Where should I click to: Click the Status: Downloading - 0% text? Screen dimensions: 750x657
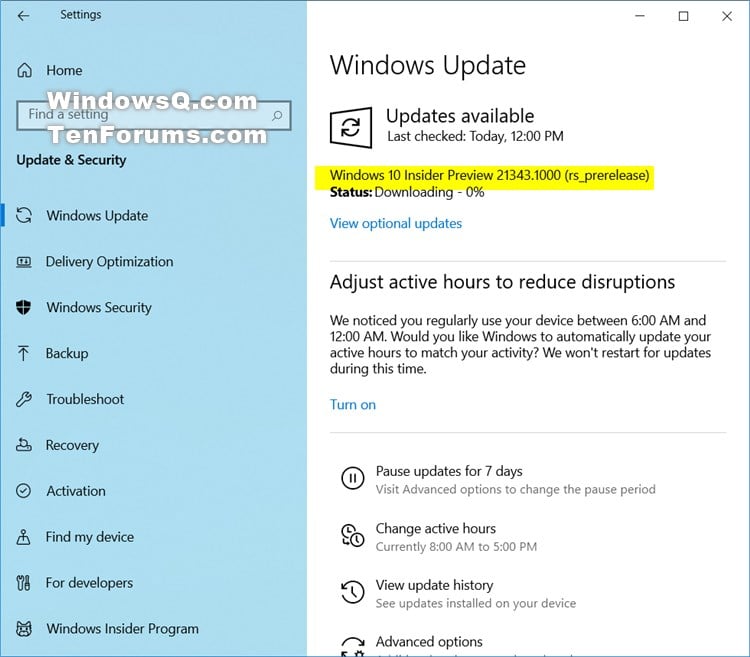[407, 192]
